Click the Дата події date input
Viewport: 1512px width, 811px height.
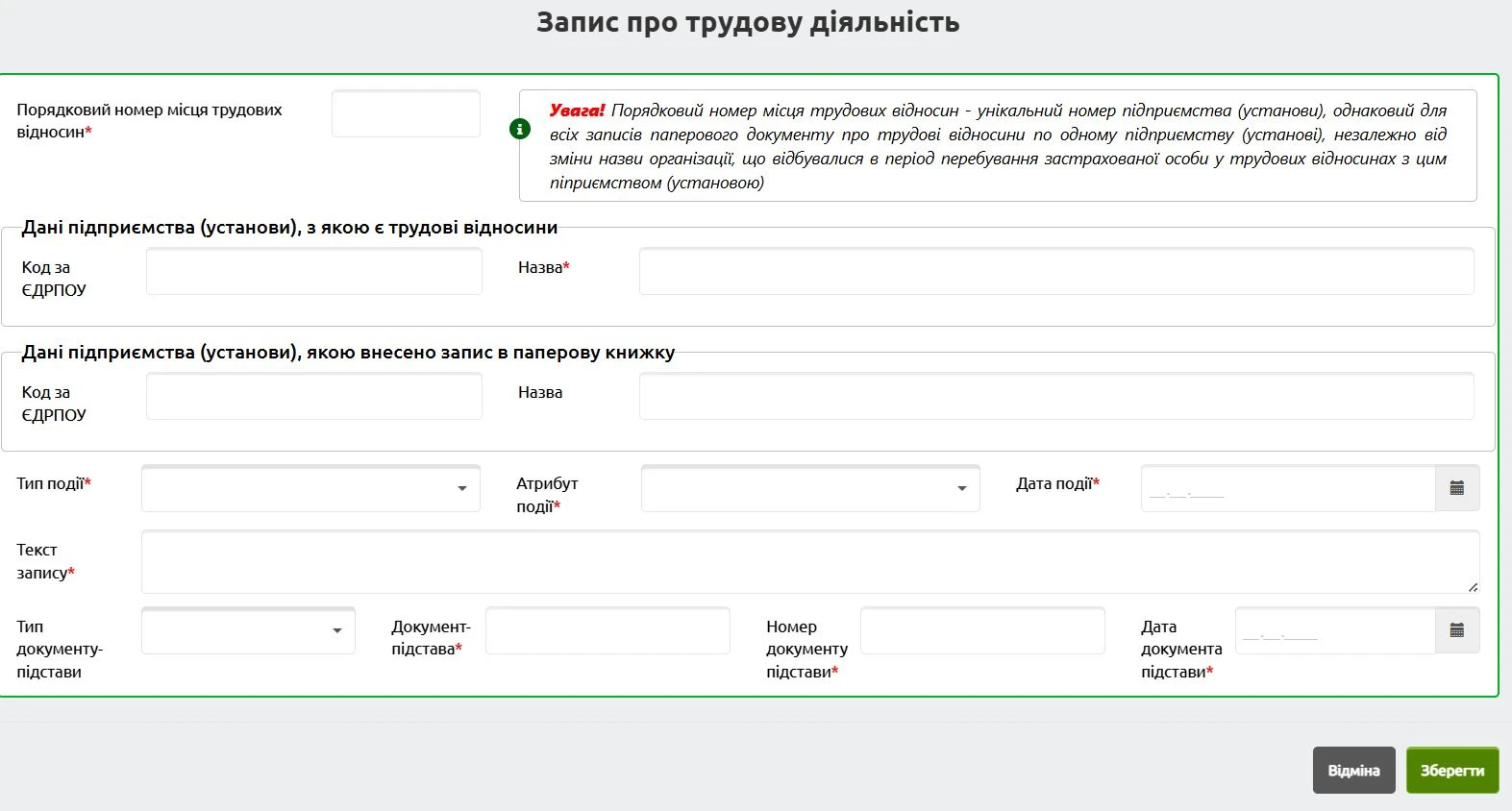point(1287,488)
